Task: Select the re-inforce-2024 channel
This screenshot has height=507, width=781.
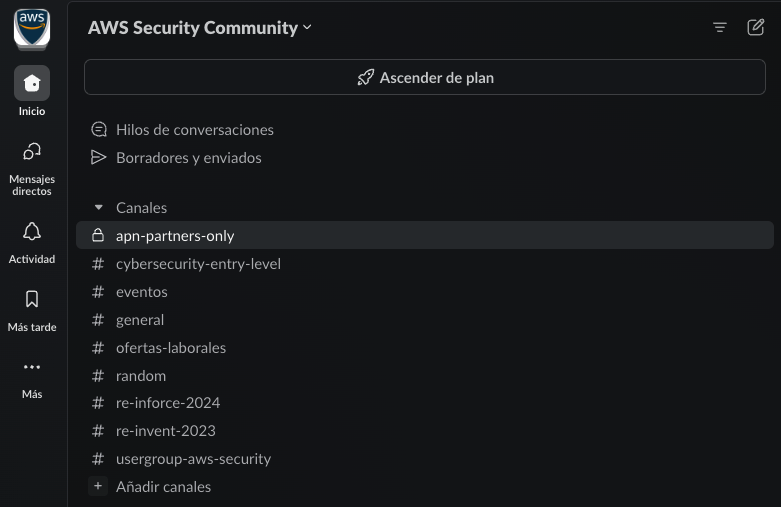Action: 168,403
